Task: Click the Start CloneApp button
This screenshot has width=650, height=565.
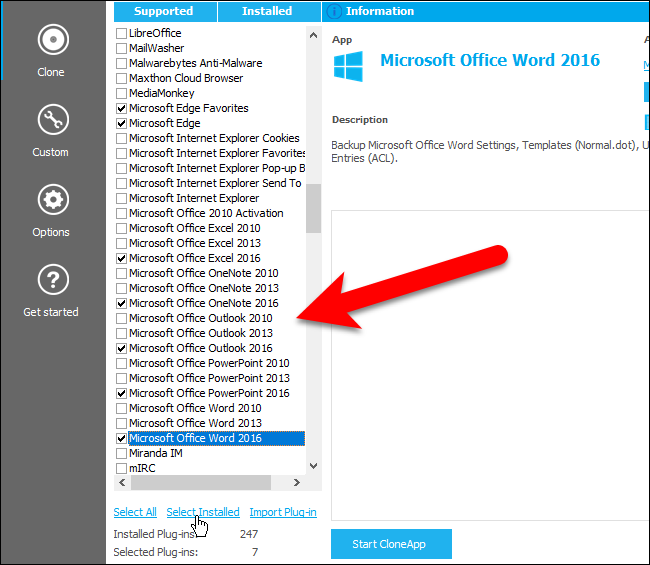Action: 391,544
